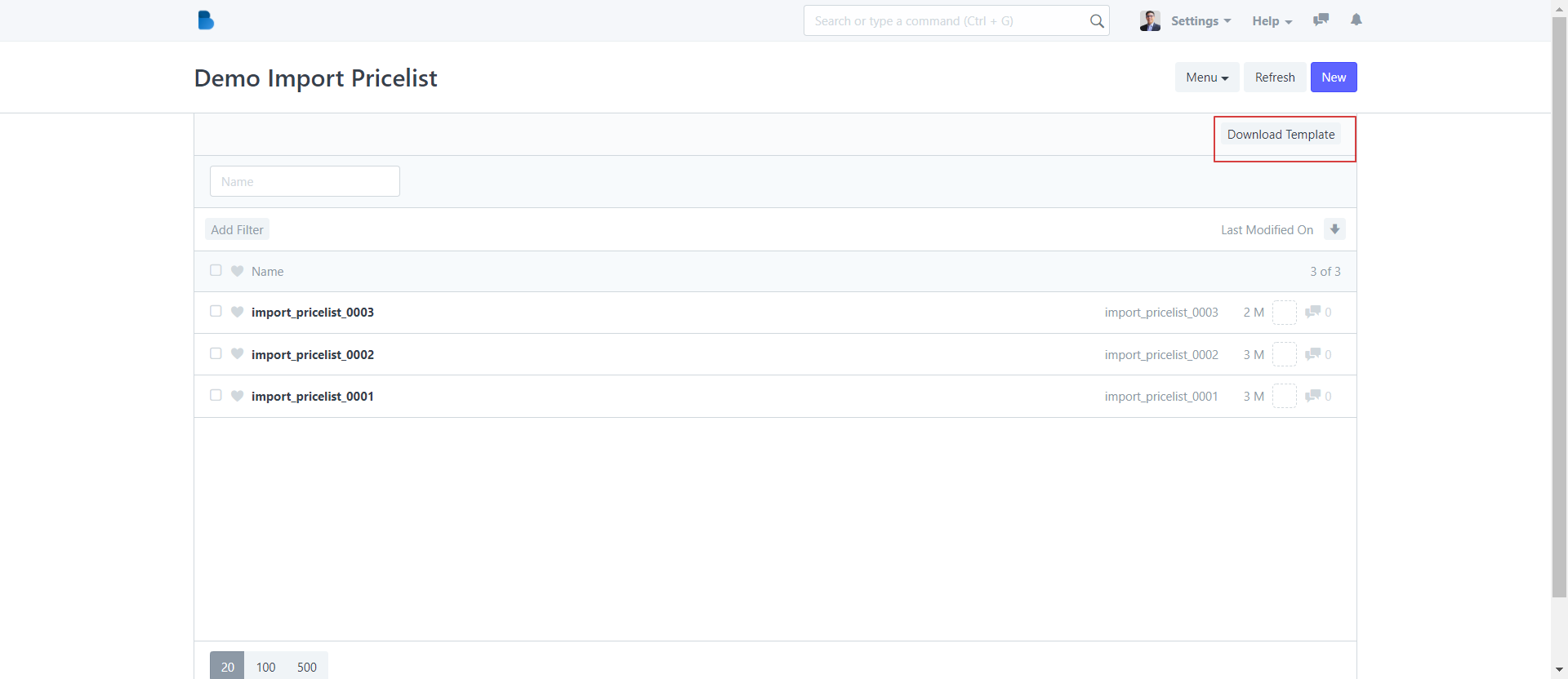Expand the Settings dropdown
This screenshot has height=679, width=1568.
tap(1200, 21)
